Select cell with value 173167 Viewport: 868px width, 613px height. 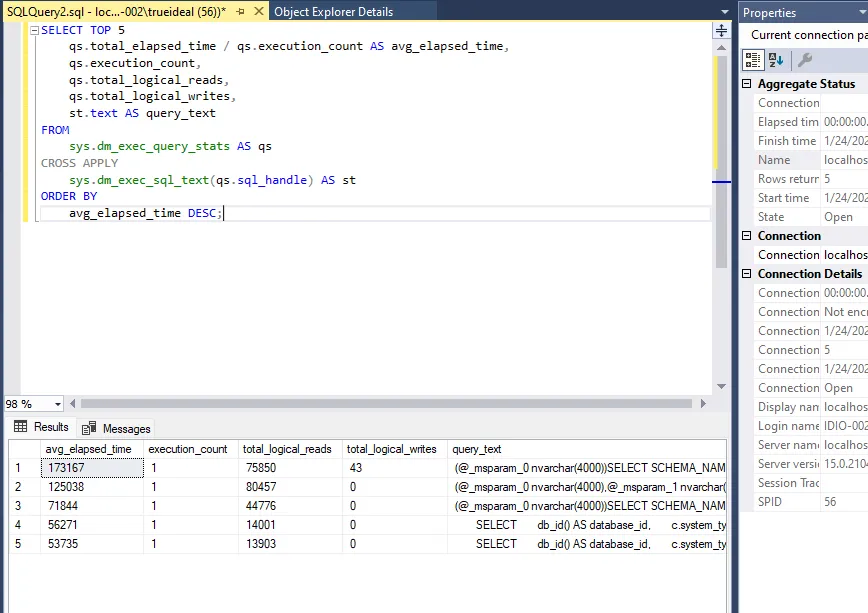coord(91,468)
